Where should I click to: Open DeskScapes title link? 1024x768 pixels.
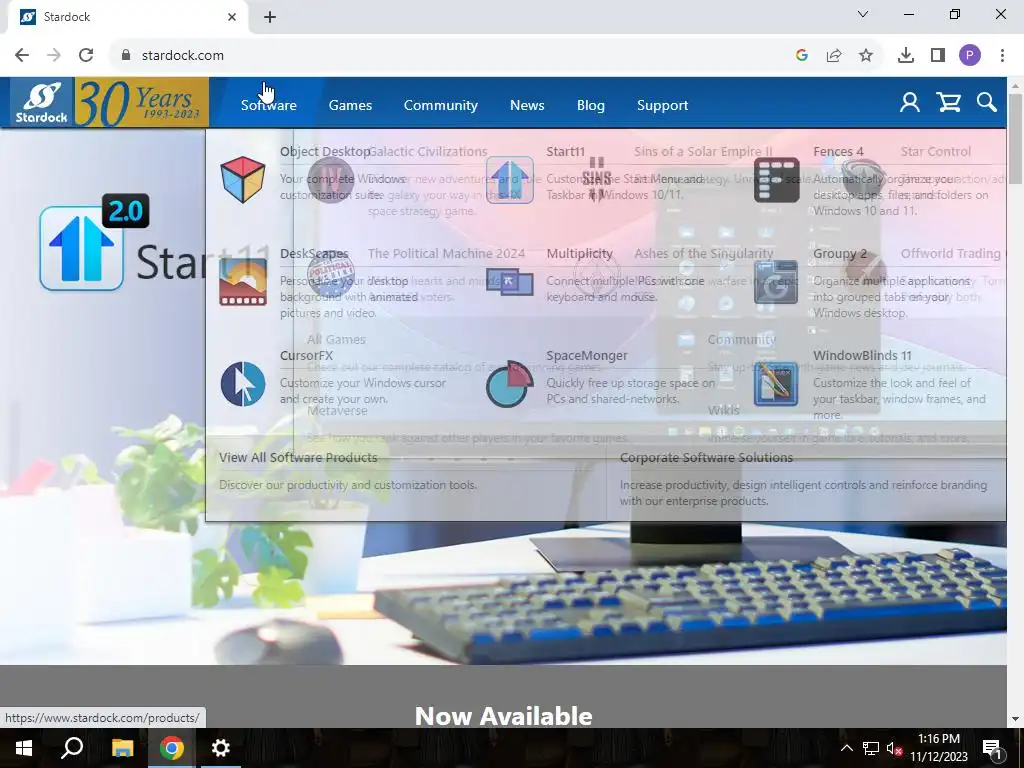click(x=314, y=253)
